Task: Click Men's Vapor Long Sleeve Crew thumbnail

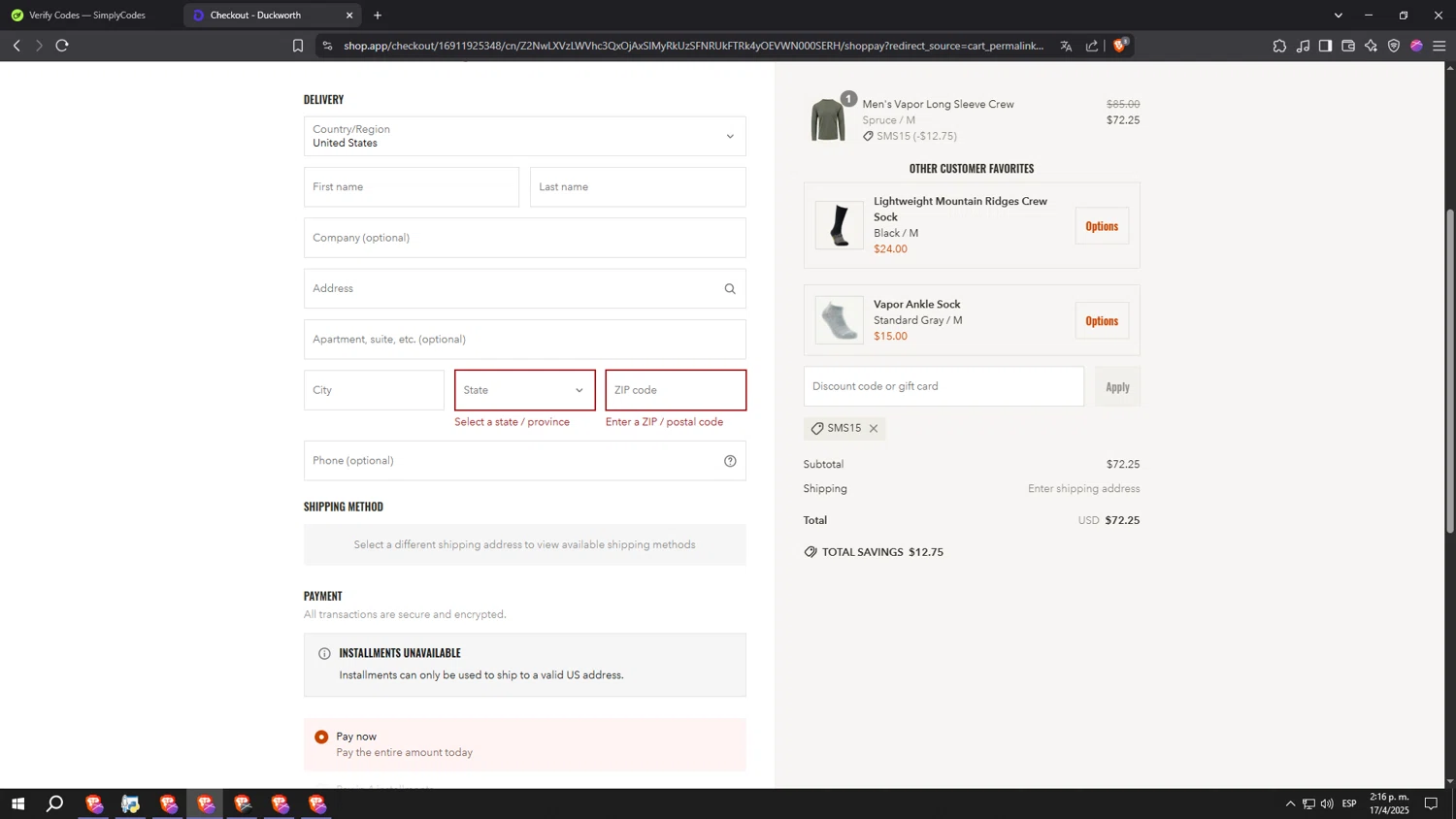Action: (x=828, y=119)
